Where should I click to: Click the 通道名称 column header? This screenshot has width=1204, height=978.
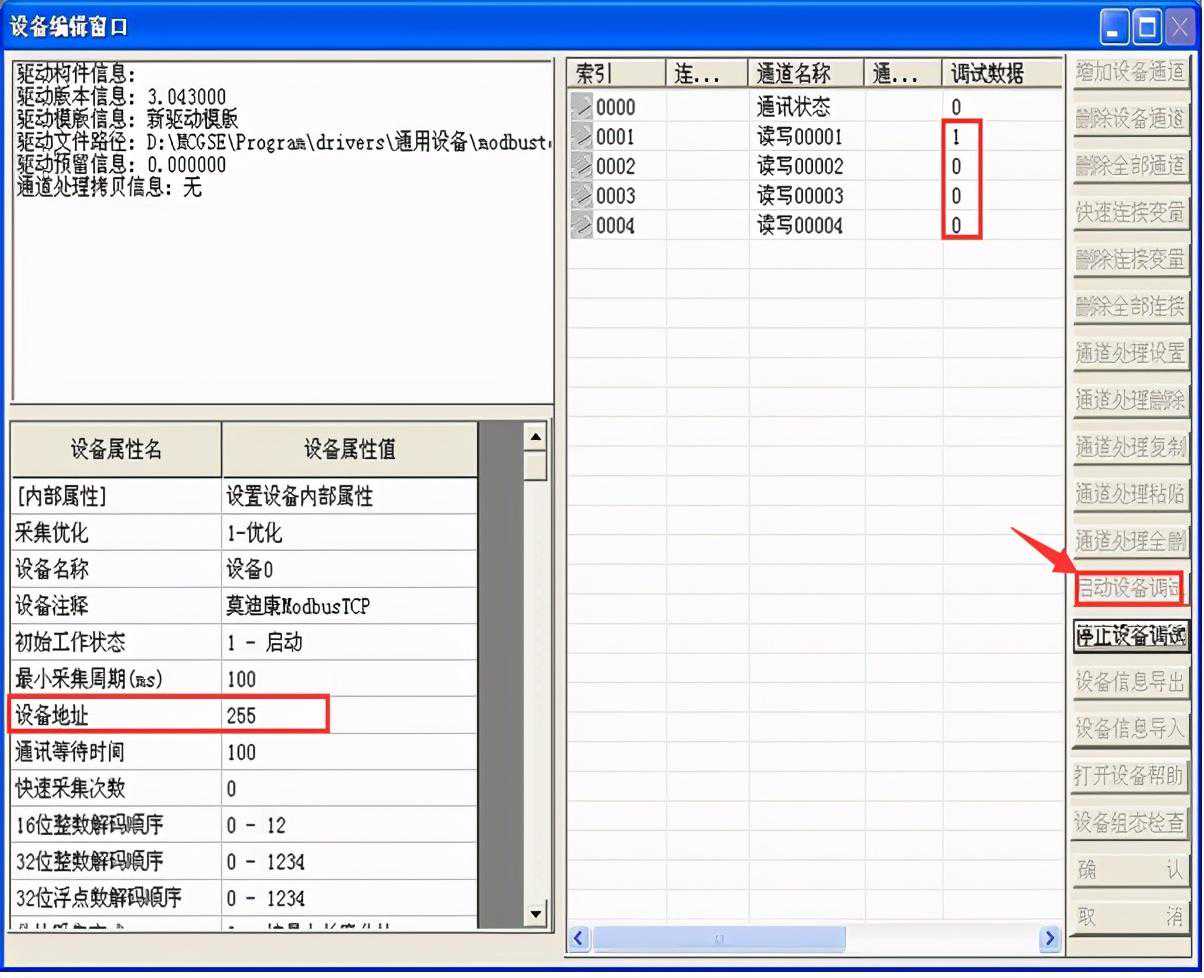805,74
